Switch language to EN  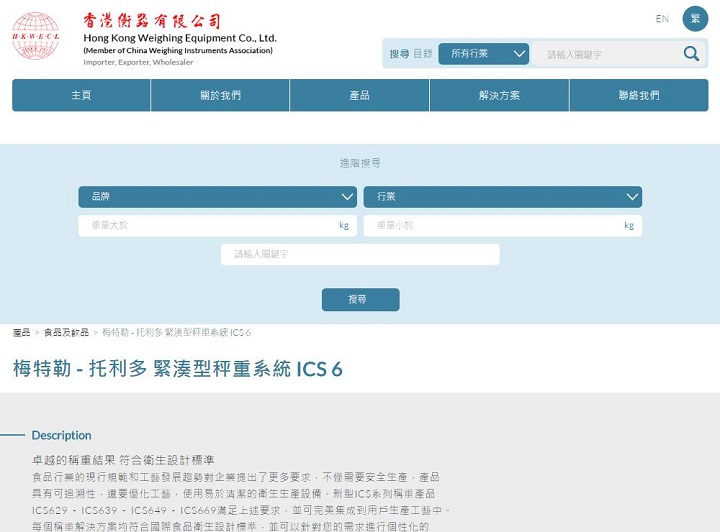coord(662,19)
